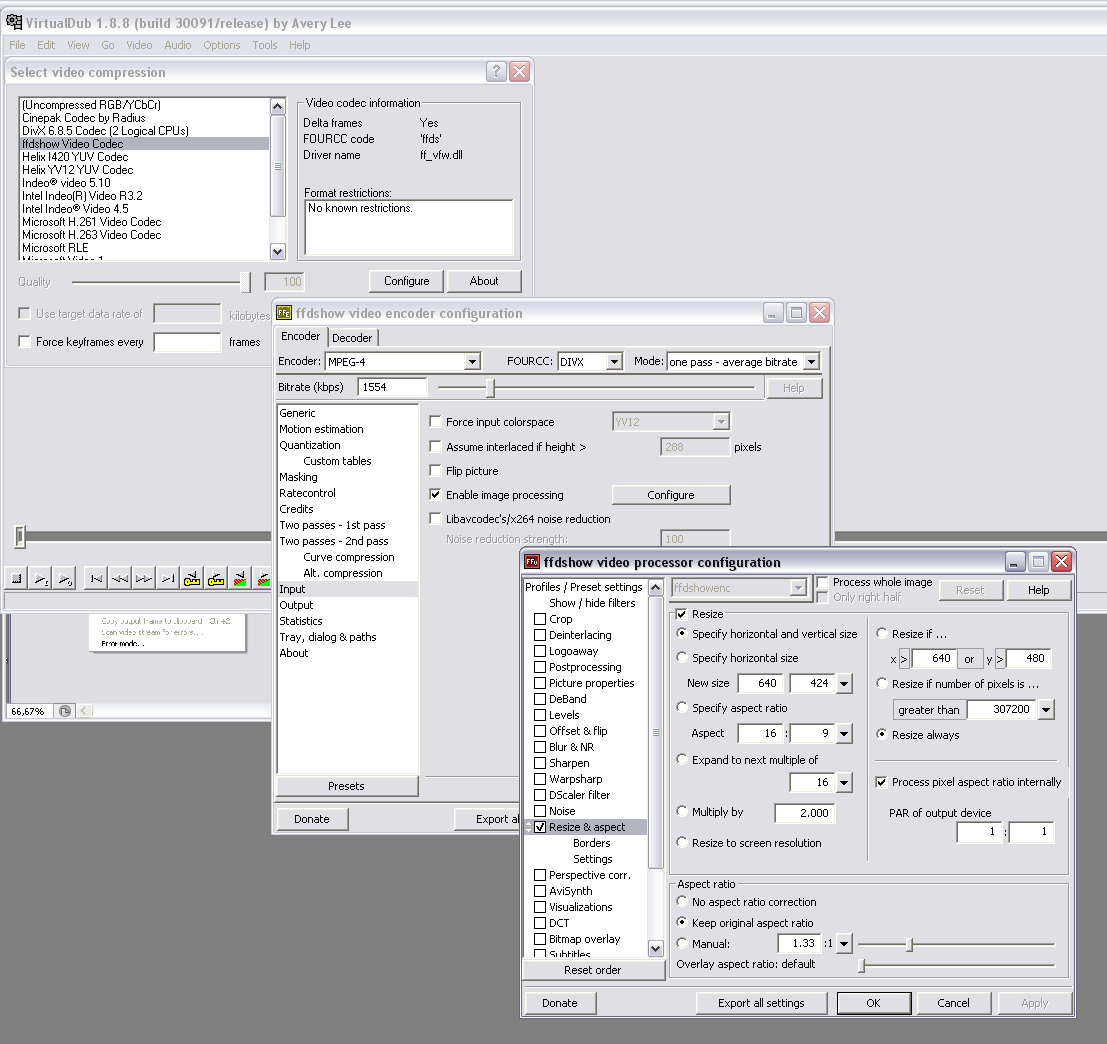This screenshot has height=1044, width=1107.
Task: Click the Bitrate (kbps) input field
Action: pos(393,387)
